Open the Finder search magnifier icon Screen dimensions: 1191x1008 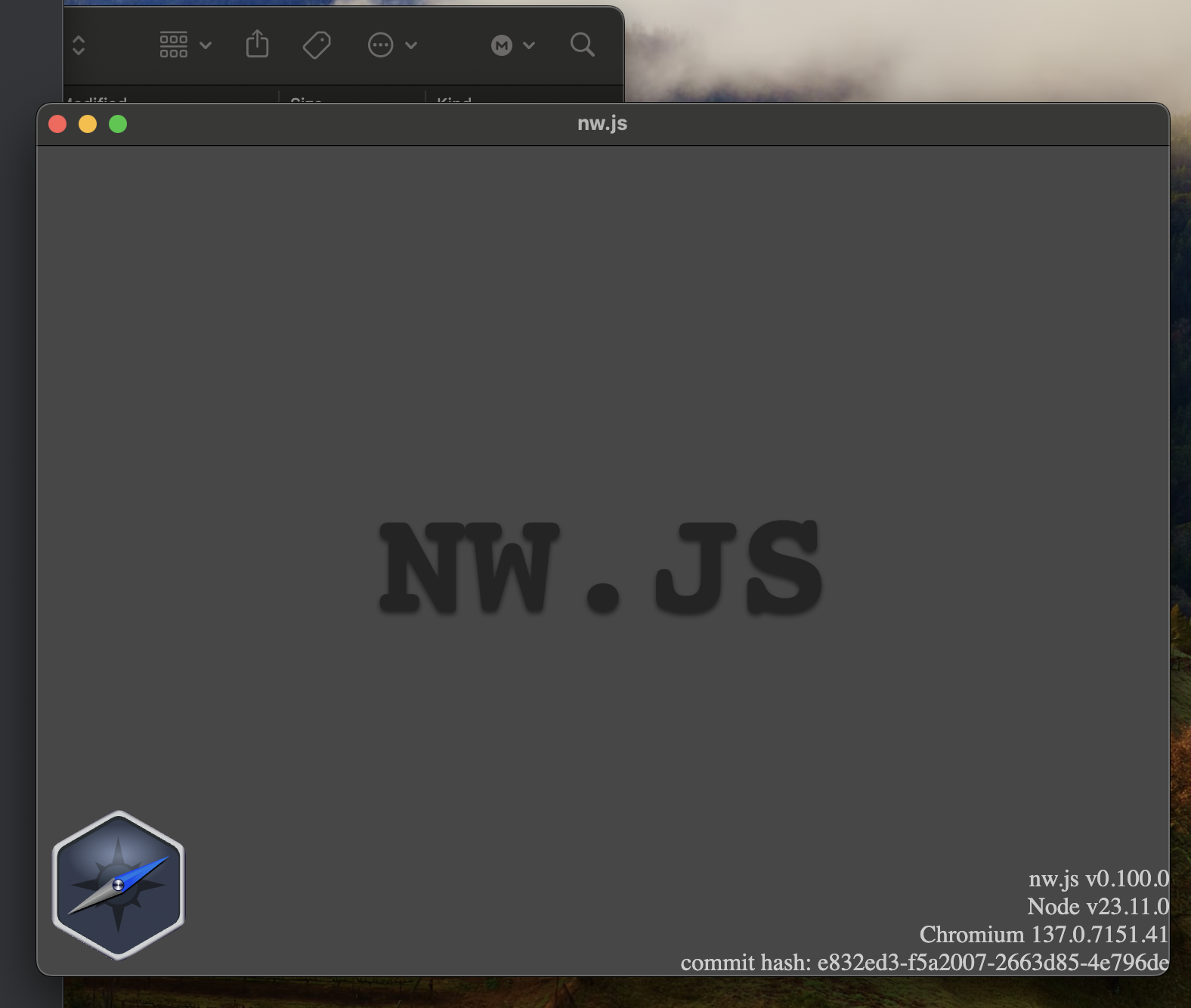click(x=582, y=45)
